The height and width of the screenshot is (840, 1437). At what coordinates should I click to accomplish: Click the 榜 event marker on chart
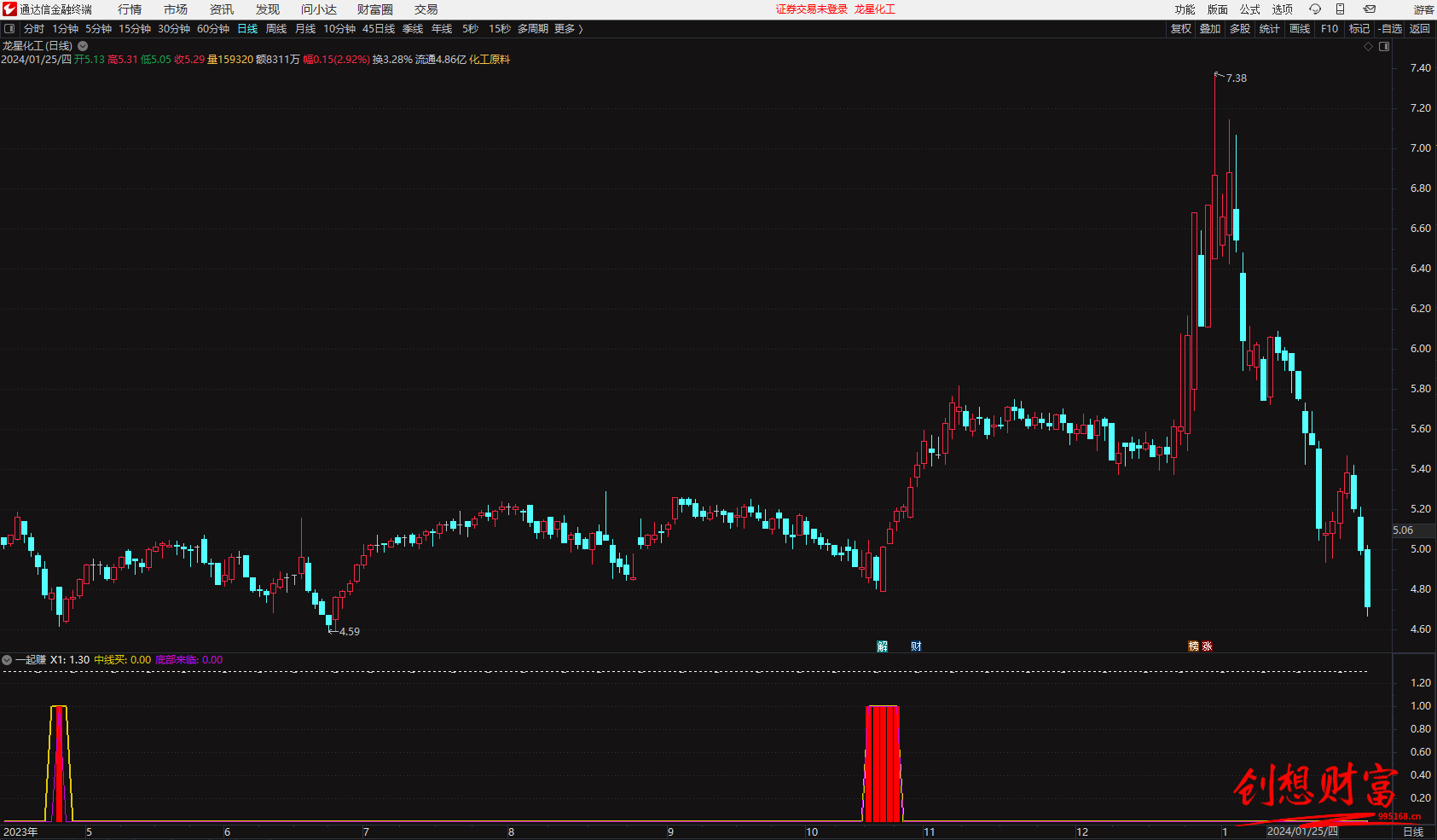[1194, 646]
